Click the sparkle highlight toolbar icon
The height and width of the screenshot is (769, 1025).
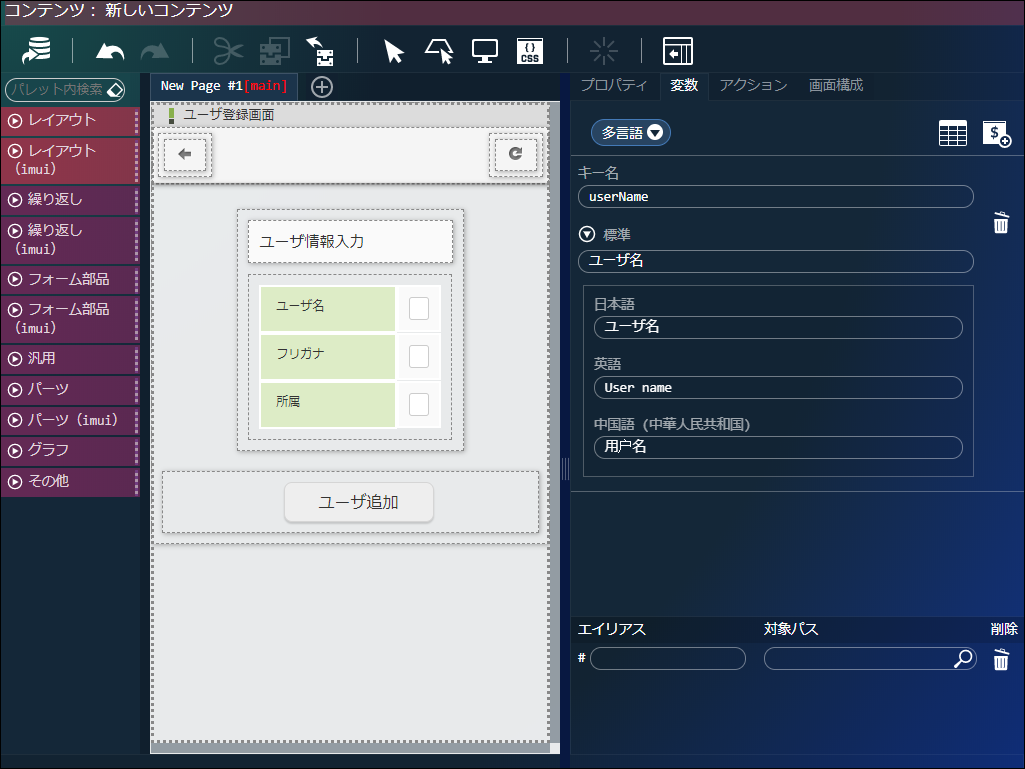(x=603, y=51)
